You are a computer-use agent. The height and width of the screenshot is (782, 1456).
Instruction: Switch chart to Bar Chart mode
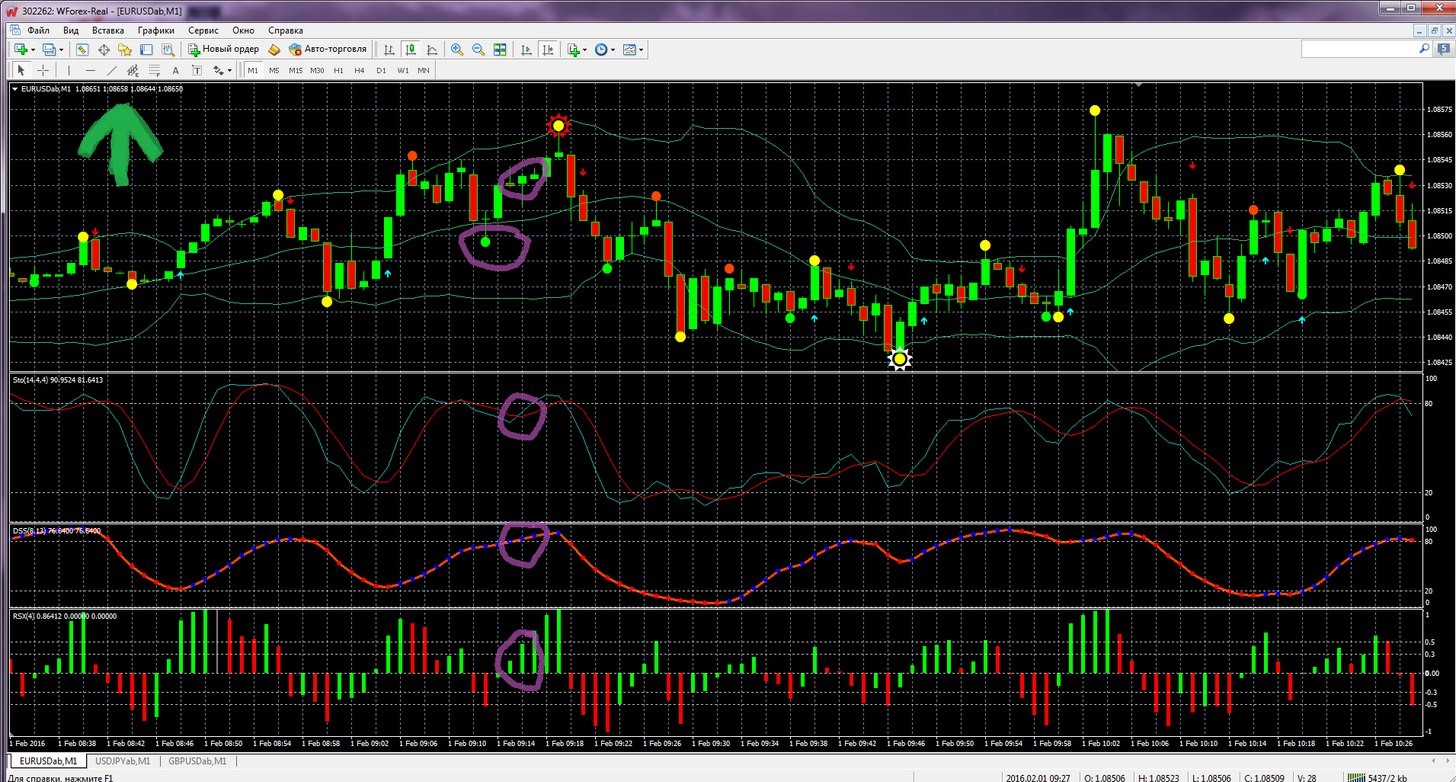click(x=389, y=49)
